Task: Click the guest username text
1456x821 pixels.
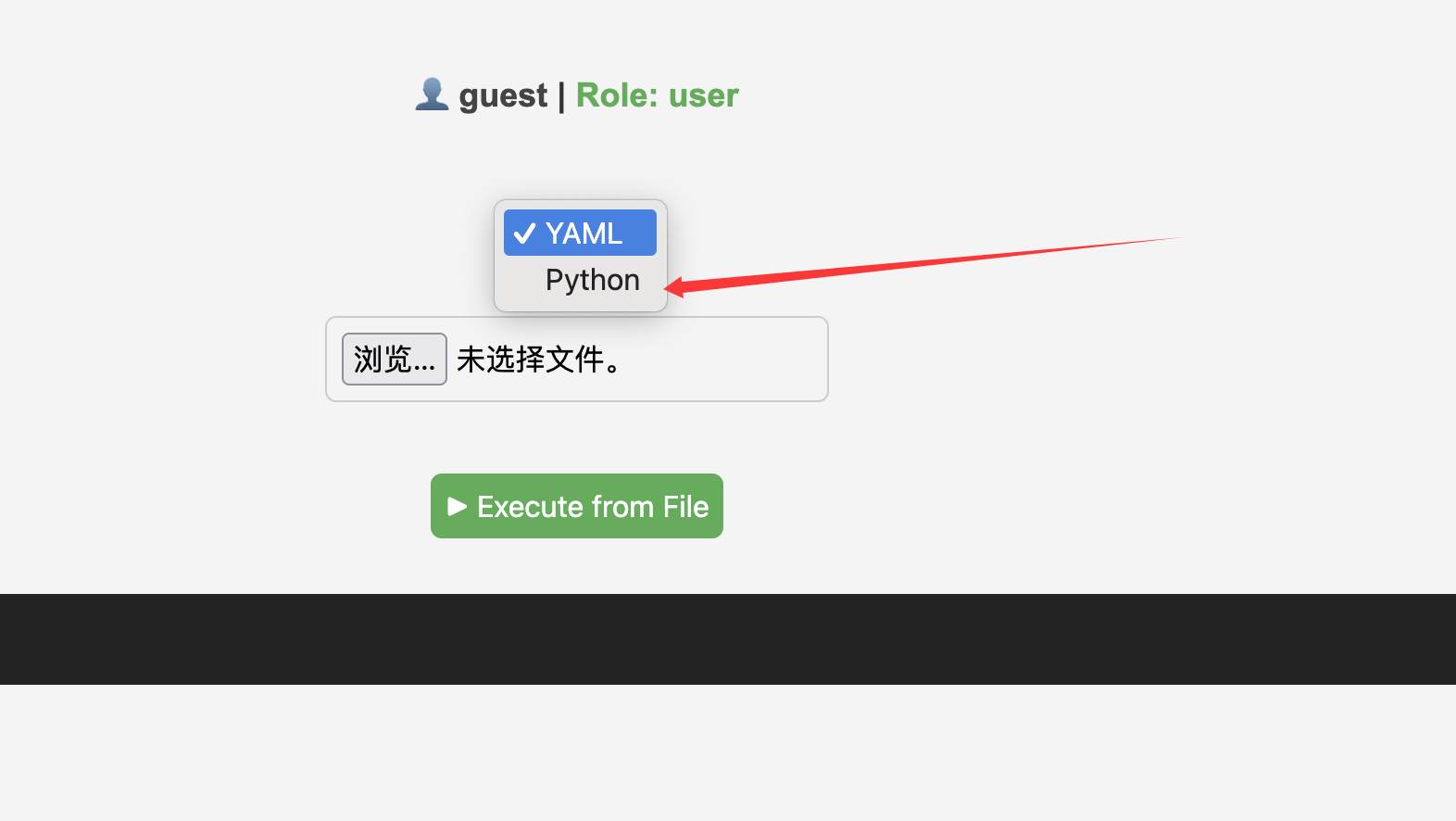Action: tap(503, 95)
